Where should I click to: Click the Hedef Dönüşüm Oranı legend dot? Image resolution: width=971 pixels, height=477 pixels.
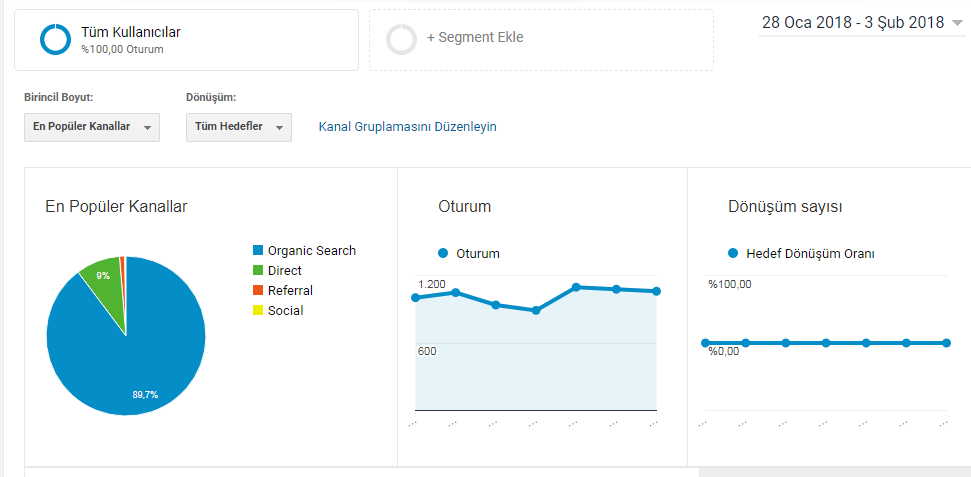[x=733, y=253]
